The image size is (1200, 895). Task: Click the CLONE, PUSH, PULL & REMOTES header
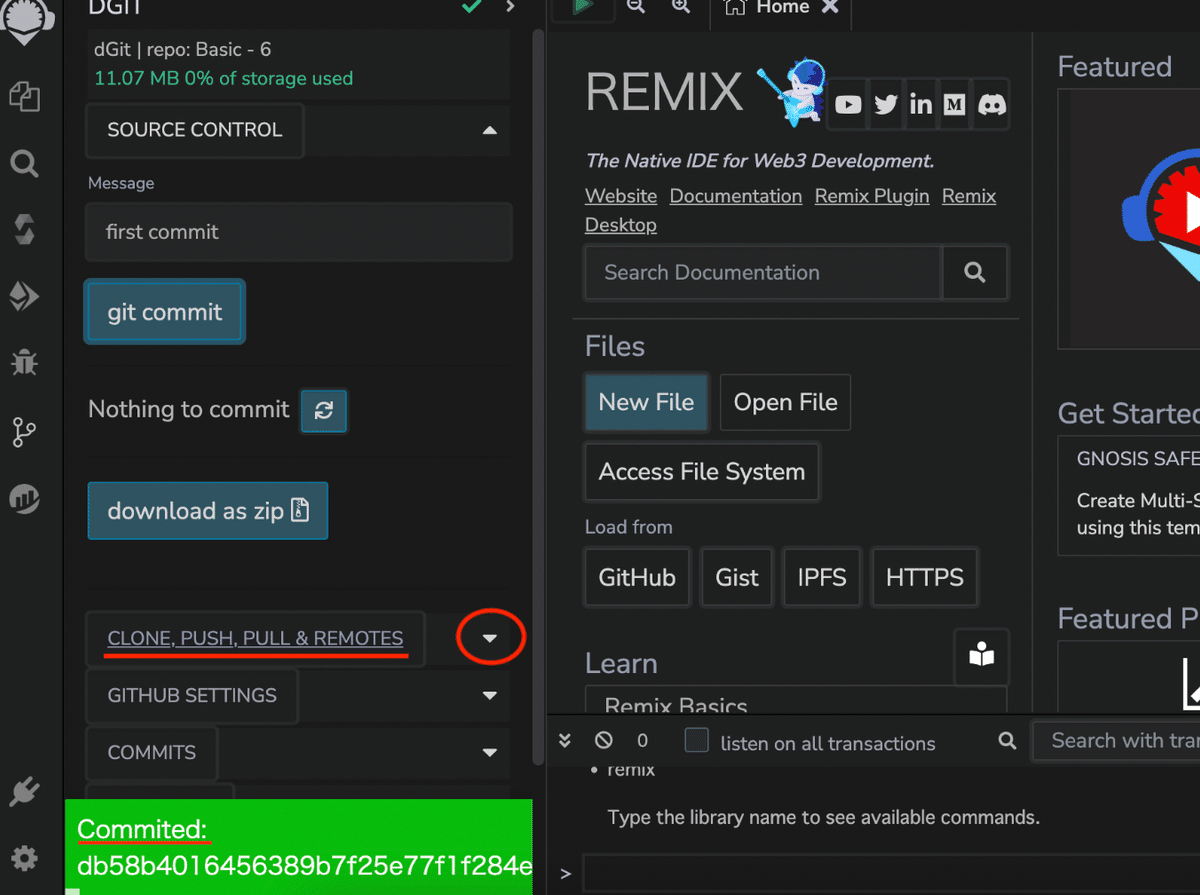(255, 638)
